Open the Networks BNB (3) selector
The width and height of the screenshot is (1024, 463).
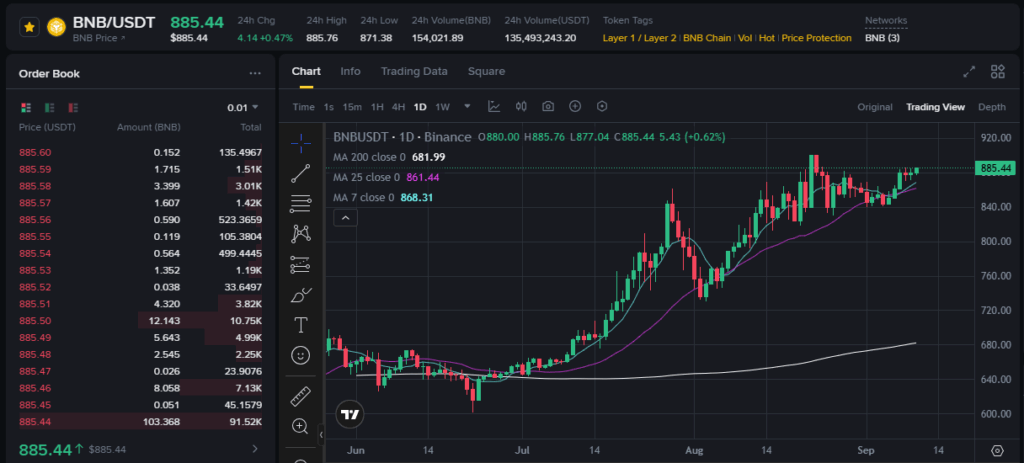[882, 38]
